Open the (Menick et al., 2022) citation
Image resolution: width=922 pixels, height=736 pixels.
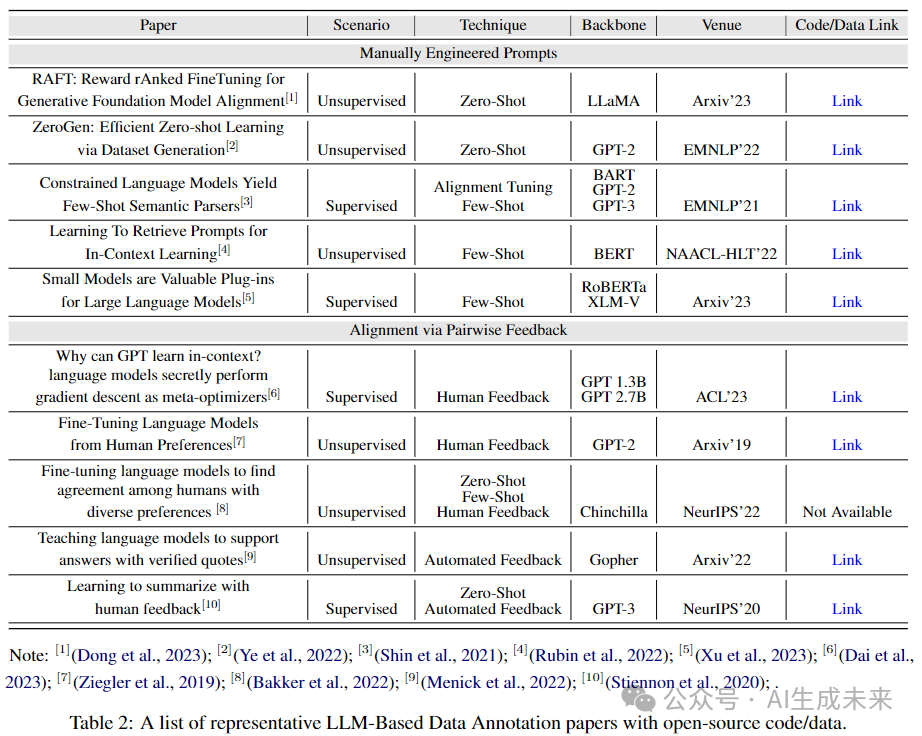498,682
